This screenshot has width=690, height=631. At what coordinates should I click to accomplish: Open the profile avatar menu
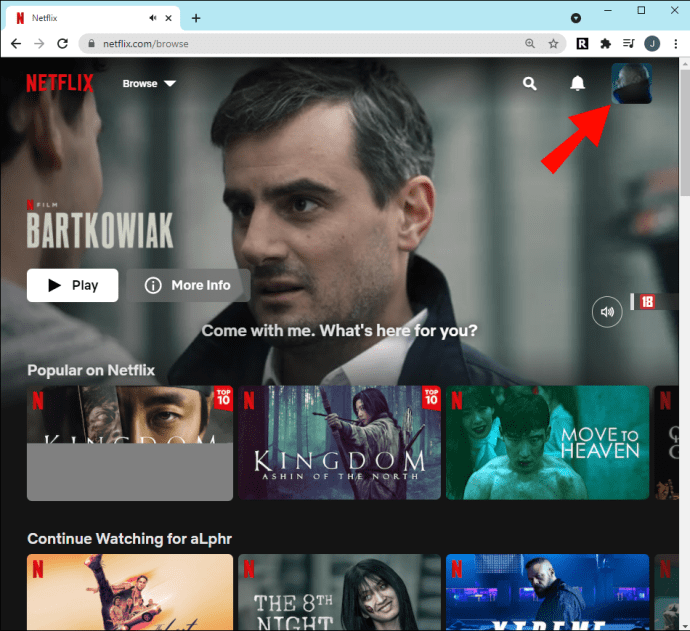(x=631, y=84)
